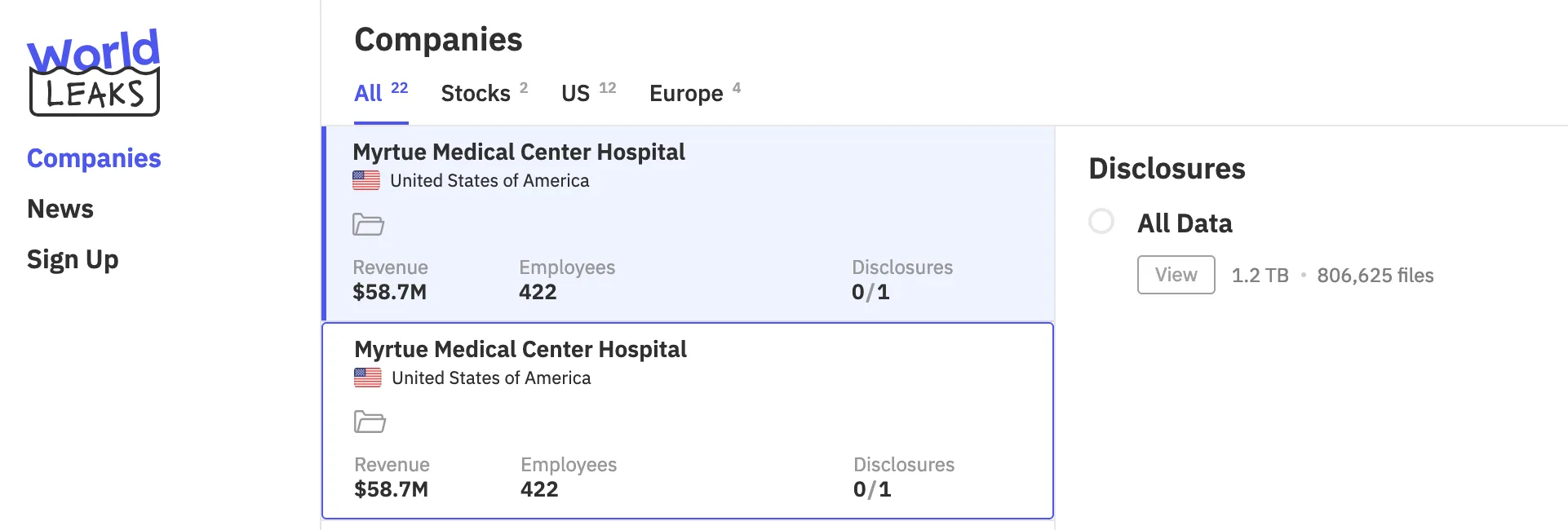Click Disclosures 0/1 count in first card

pos(870,292)
